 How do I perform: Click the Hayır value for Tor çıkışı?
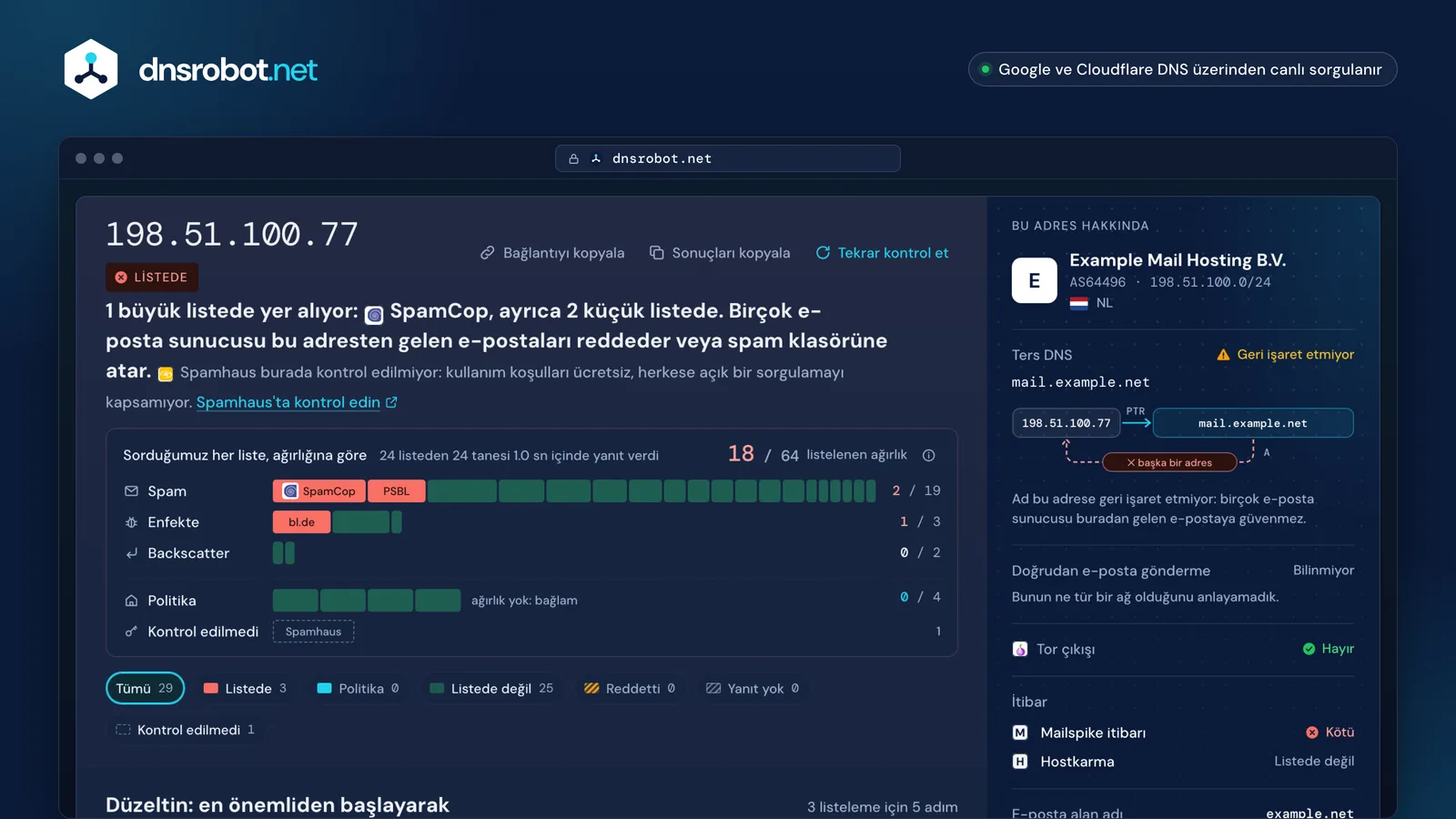tap(1329, 649)
